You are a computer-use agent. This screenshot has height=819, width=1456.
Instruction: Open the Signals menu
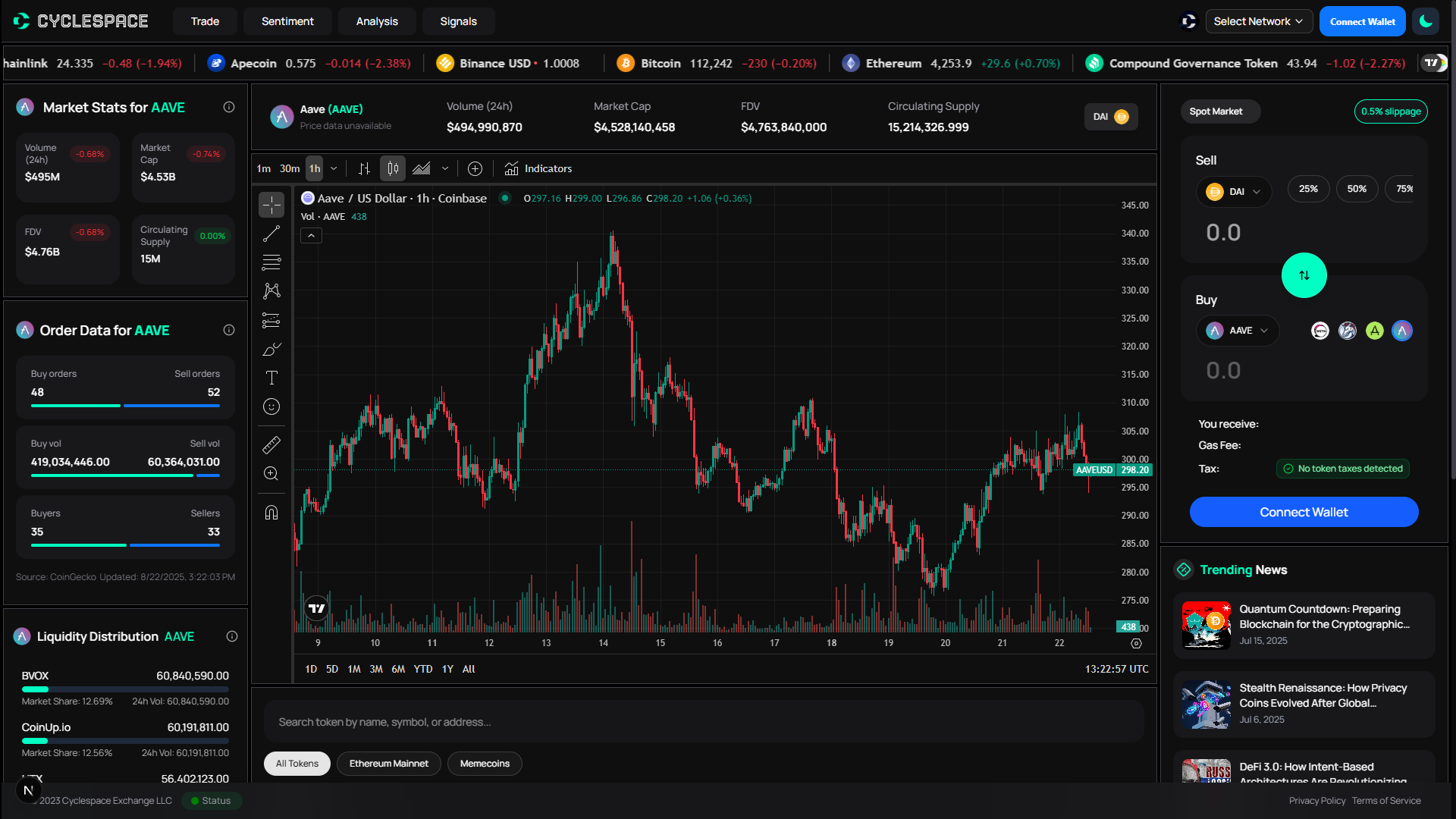tap(458, 21)
